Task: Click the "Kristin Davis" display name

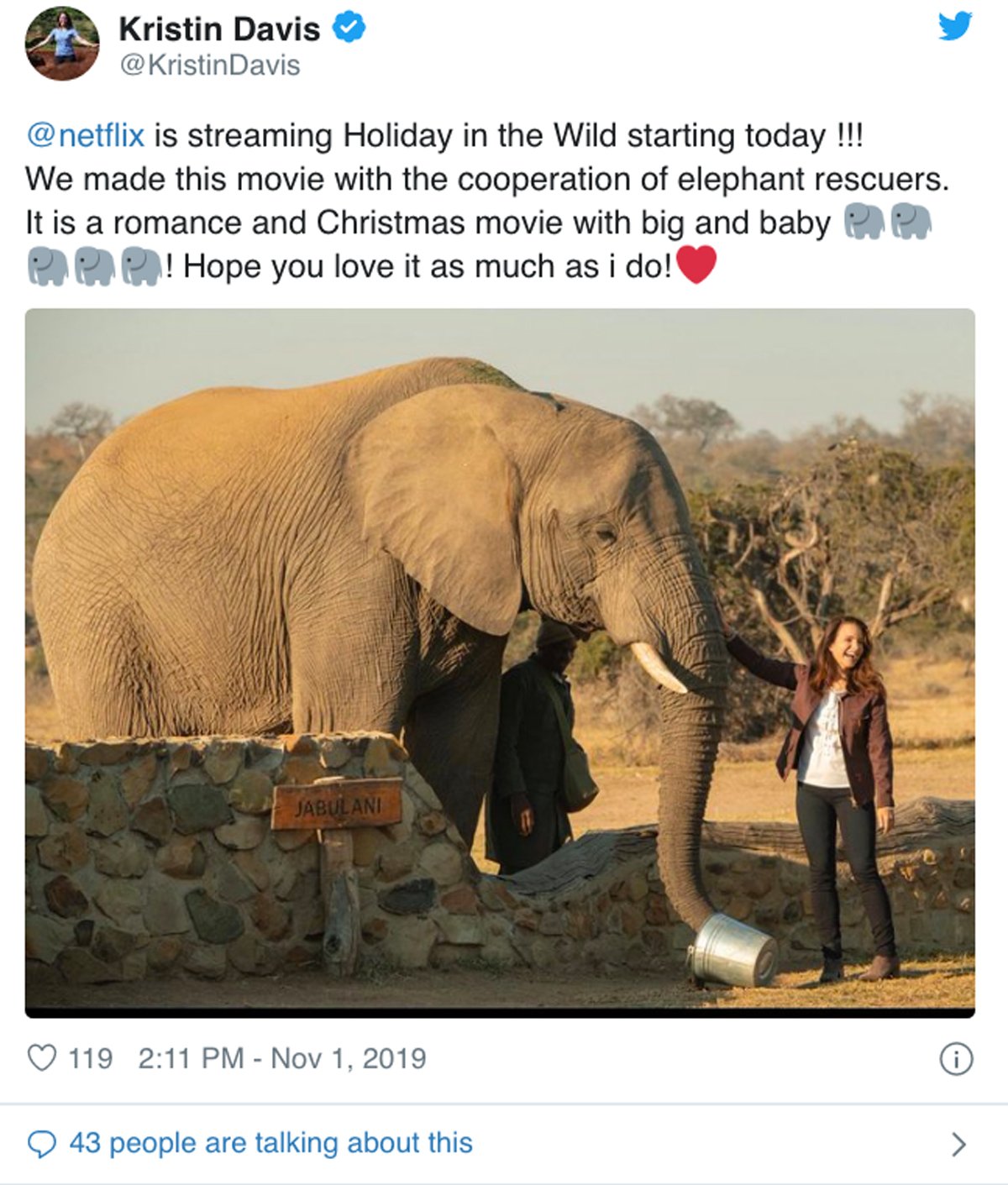Action: [219, 29]
